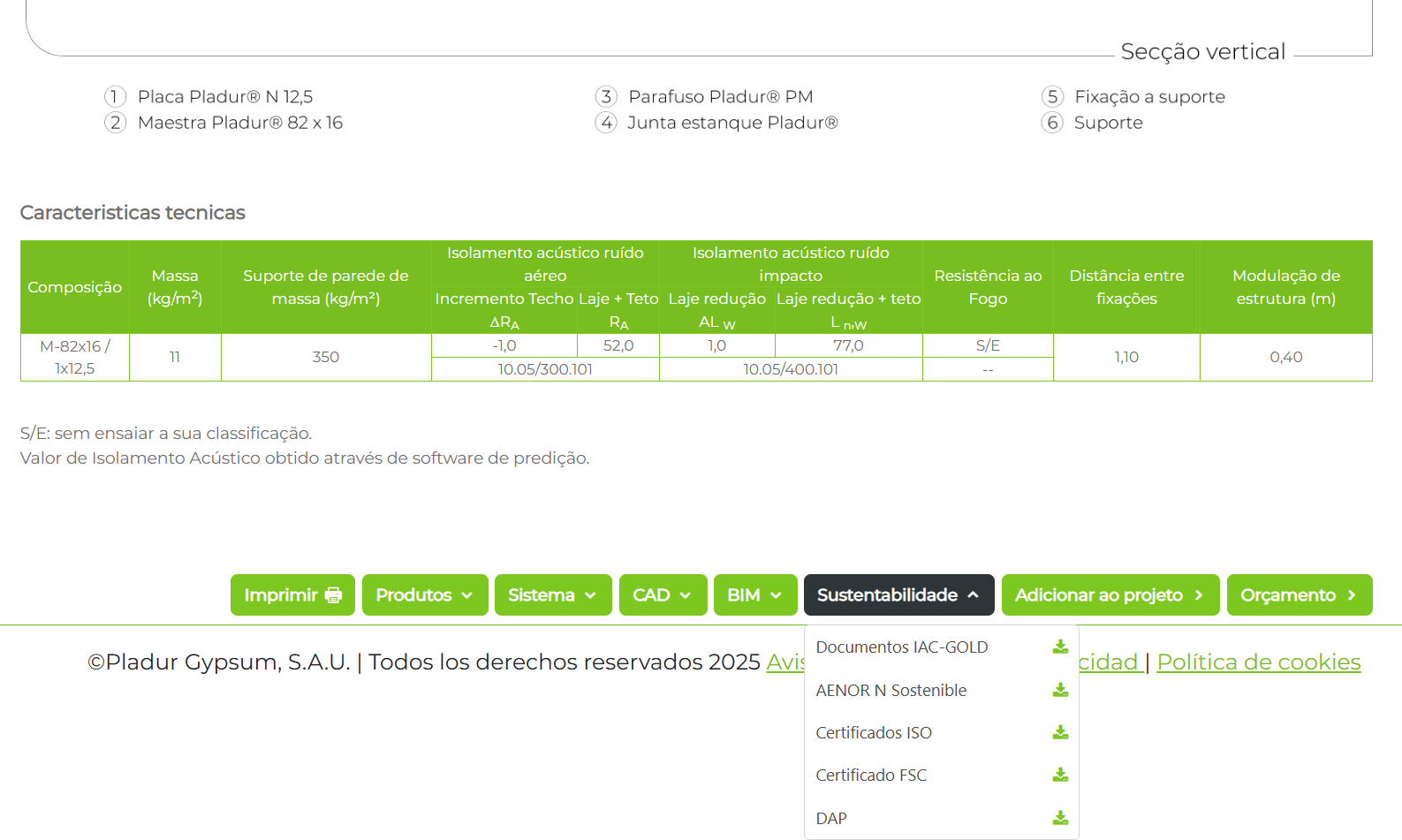Click the 52,0 value cell
This screenshot has height=840, width=1402.
coord(618,345)
